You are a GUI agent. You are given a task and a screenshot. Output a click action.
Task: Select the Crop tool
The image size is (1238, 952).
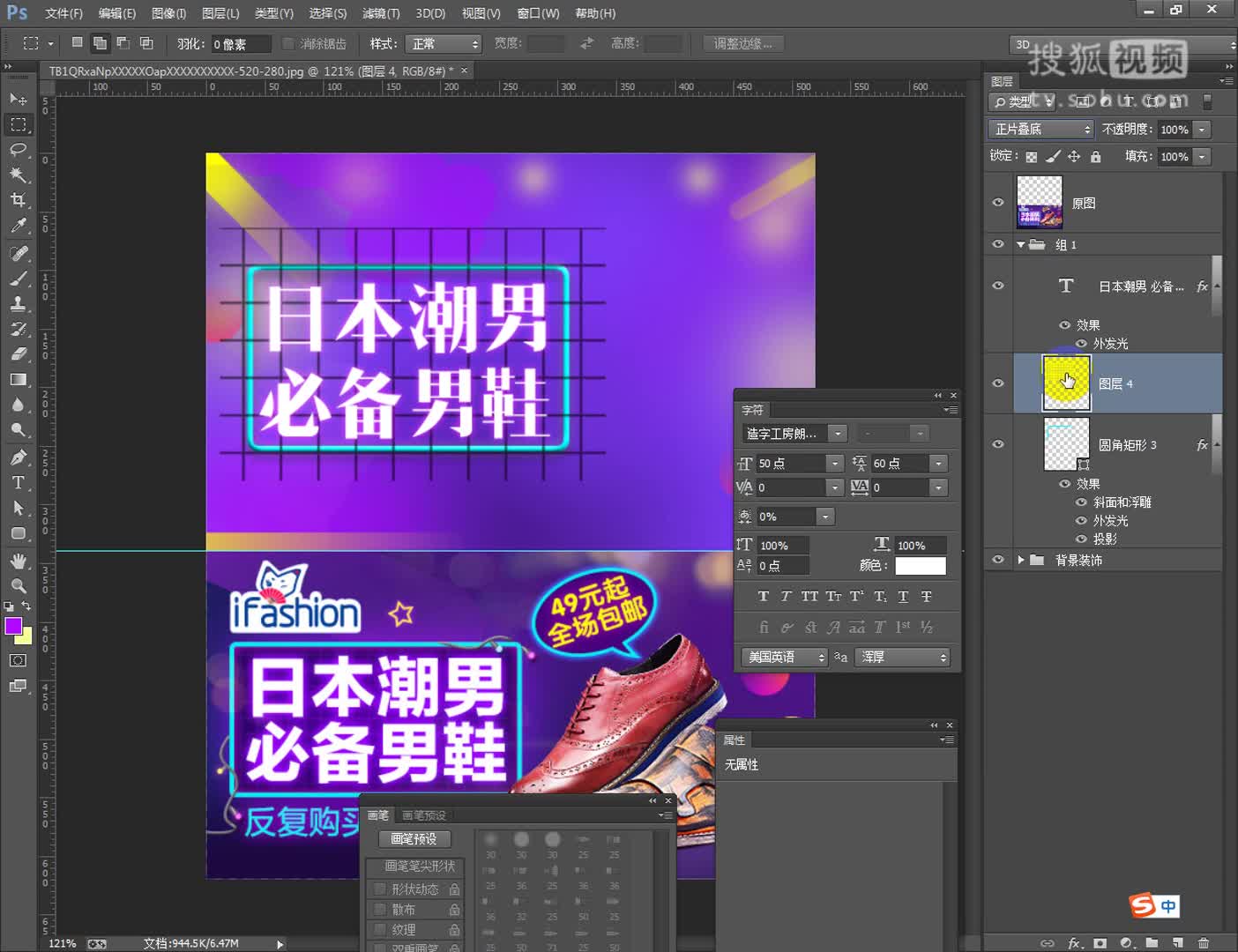18,200
